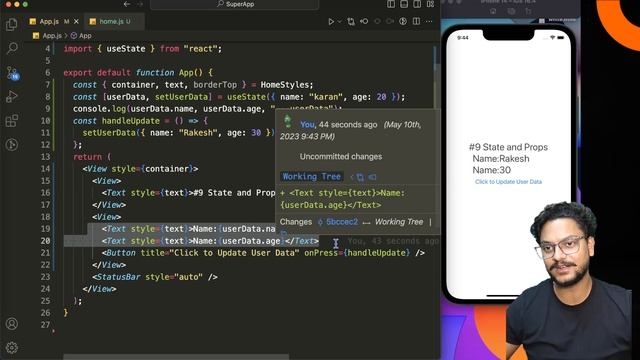
Task: Click the icon right of the copy icon in hover
Action: [372, 177]
